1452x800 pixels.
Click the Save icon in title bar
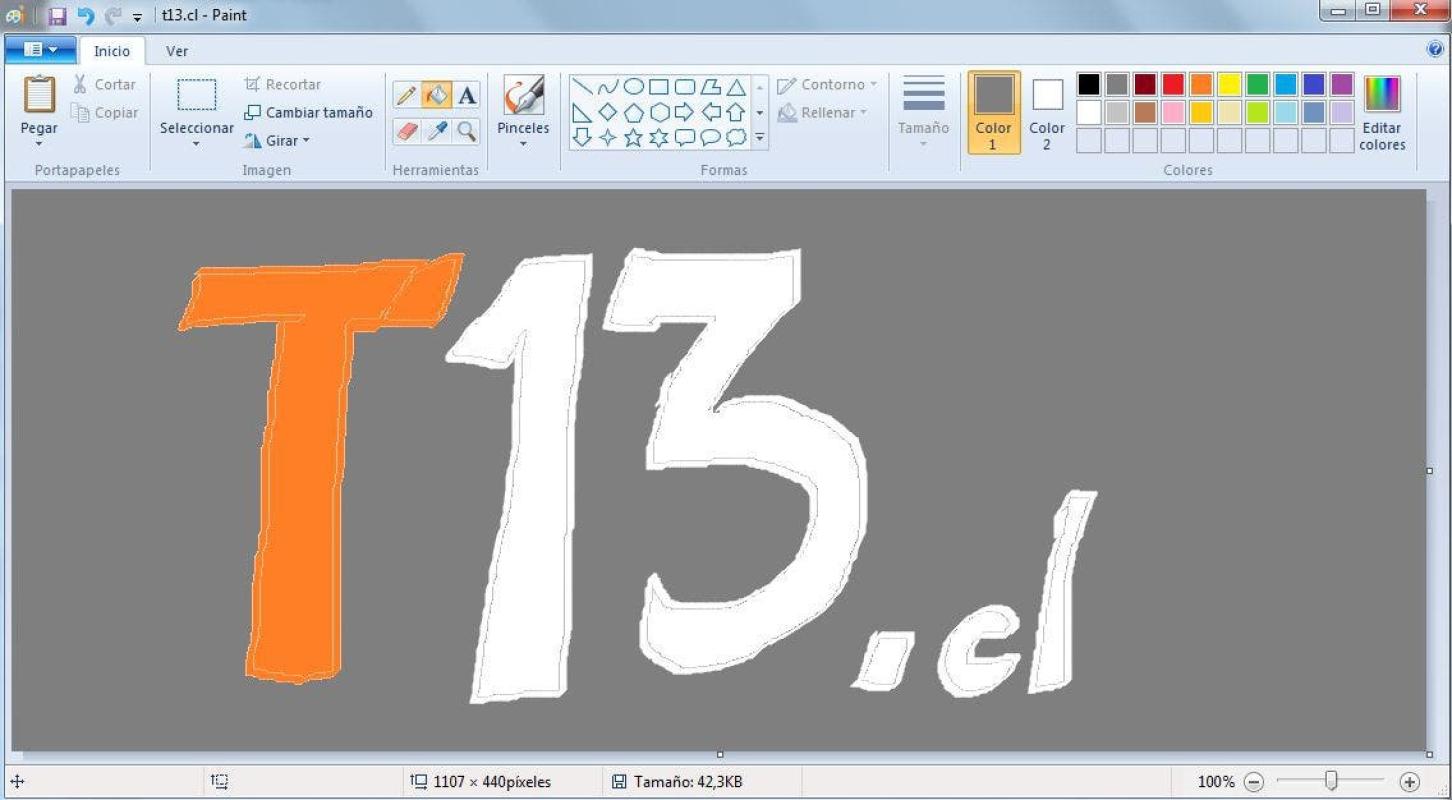coord(57,16)
